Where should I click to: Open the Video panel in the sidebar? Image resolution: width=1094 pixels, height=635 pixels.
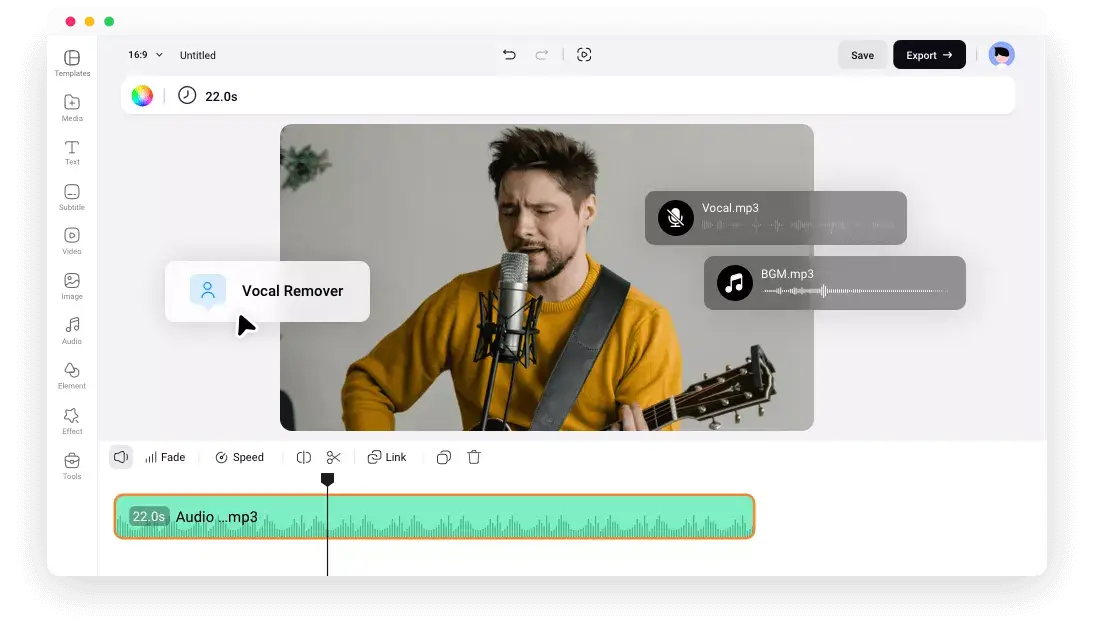72,241
